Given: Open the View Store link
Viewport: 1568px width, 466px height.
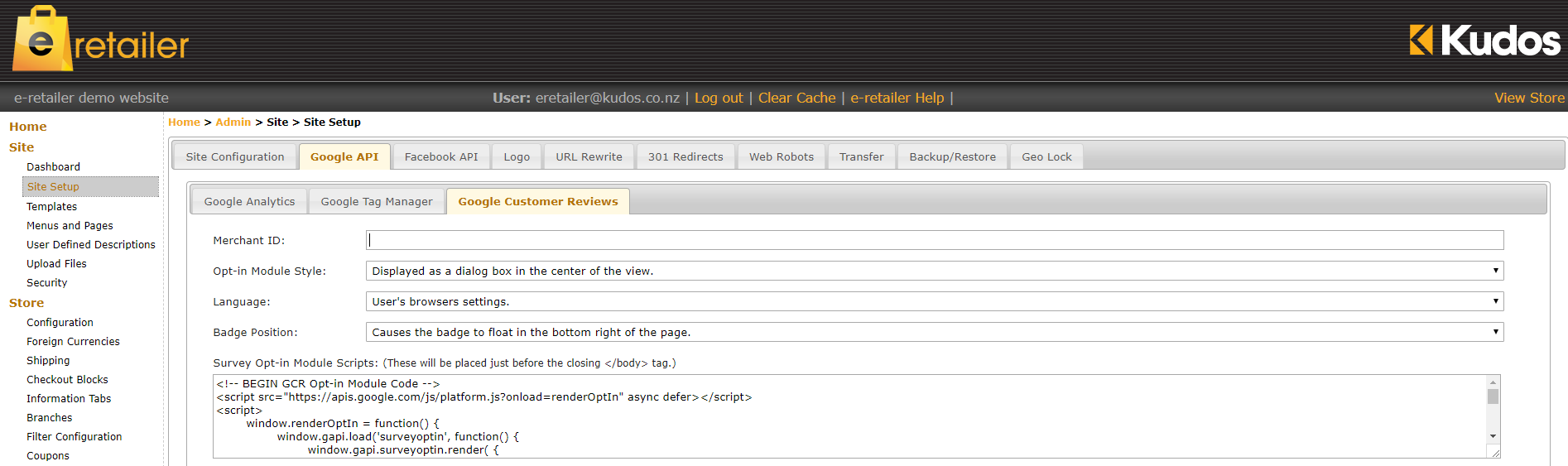Looking at the screenshot, I should pos(1528,98).
